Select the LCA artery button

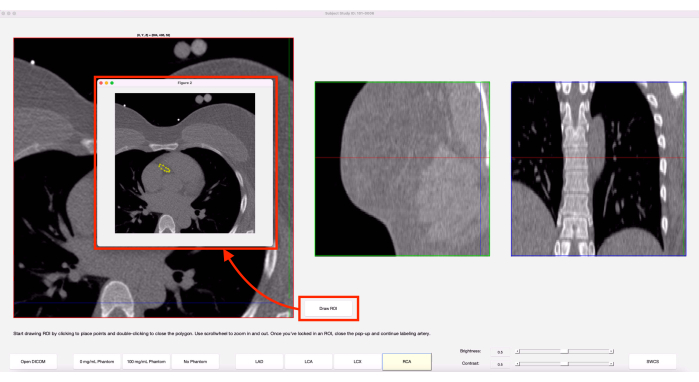coord(308,361)
